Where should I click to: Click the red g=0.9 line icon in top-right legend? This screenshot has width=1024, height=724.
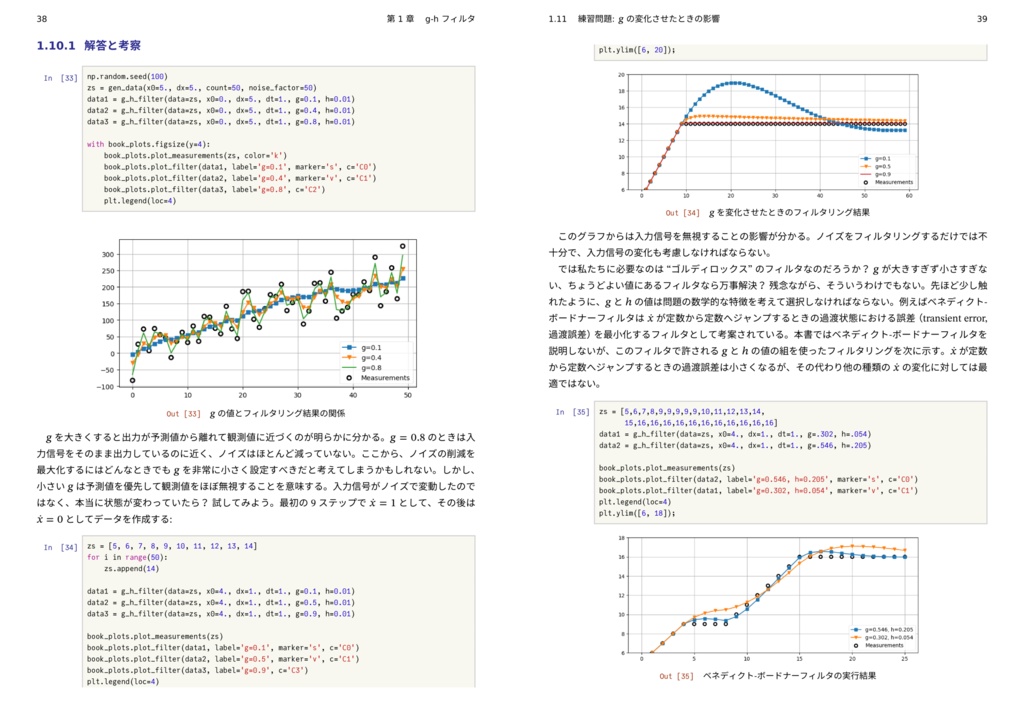tap(866, 173)
